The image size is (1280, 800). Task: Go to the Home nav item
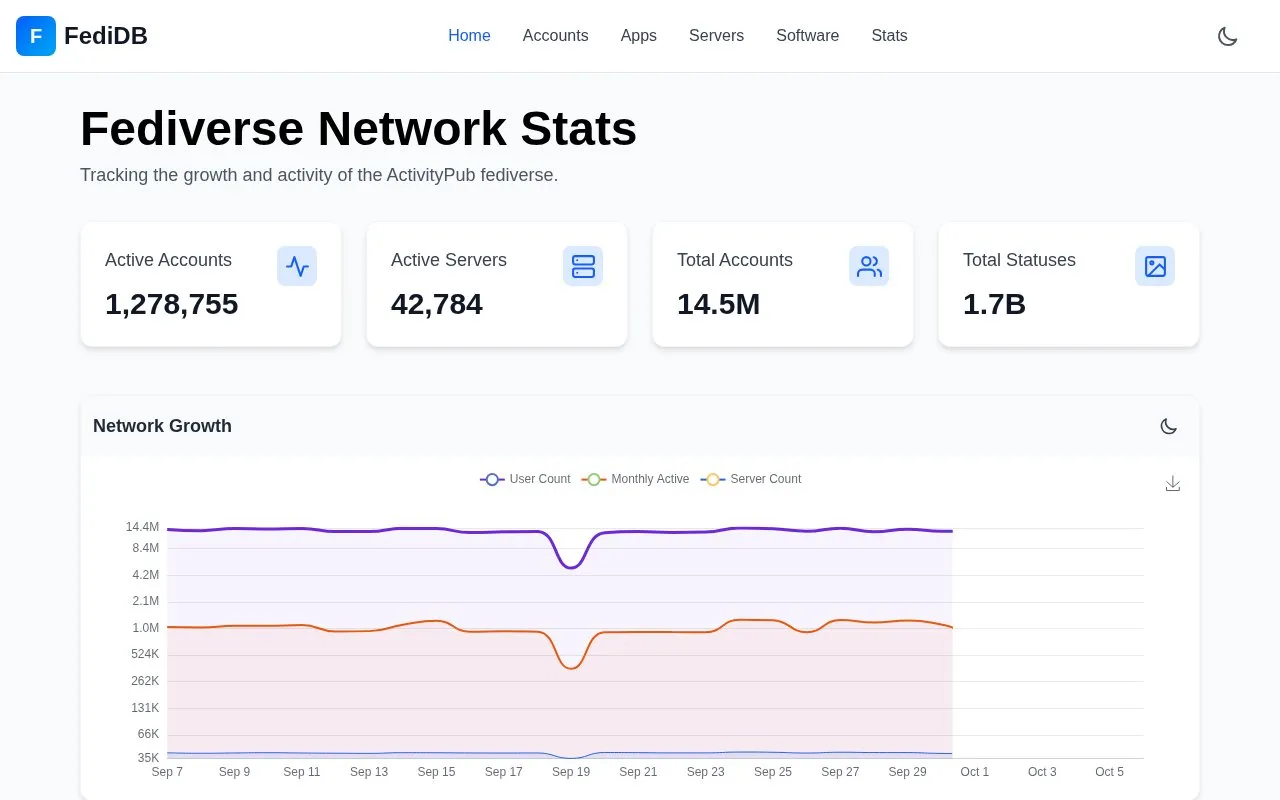pyautogui.click(x=469, y=36)
